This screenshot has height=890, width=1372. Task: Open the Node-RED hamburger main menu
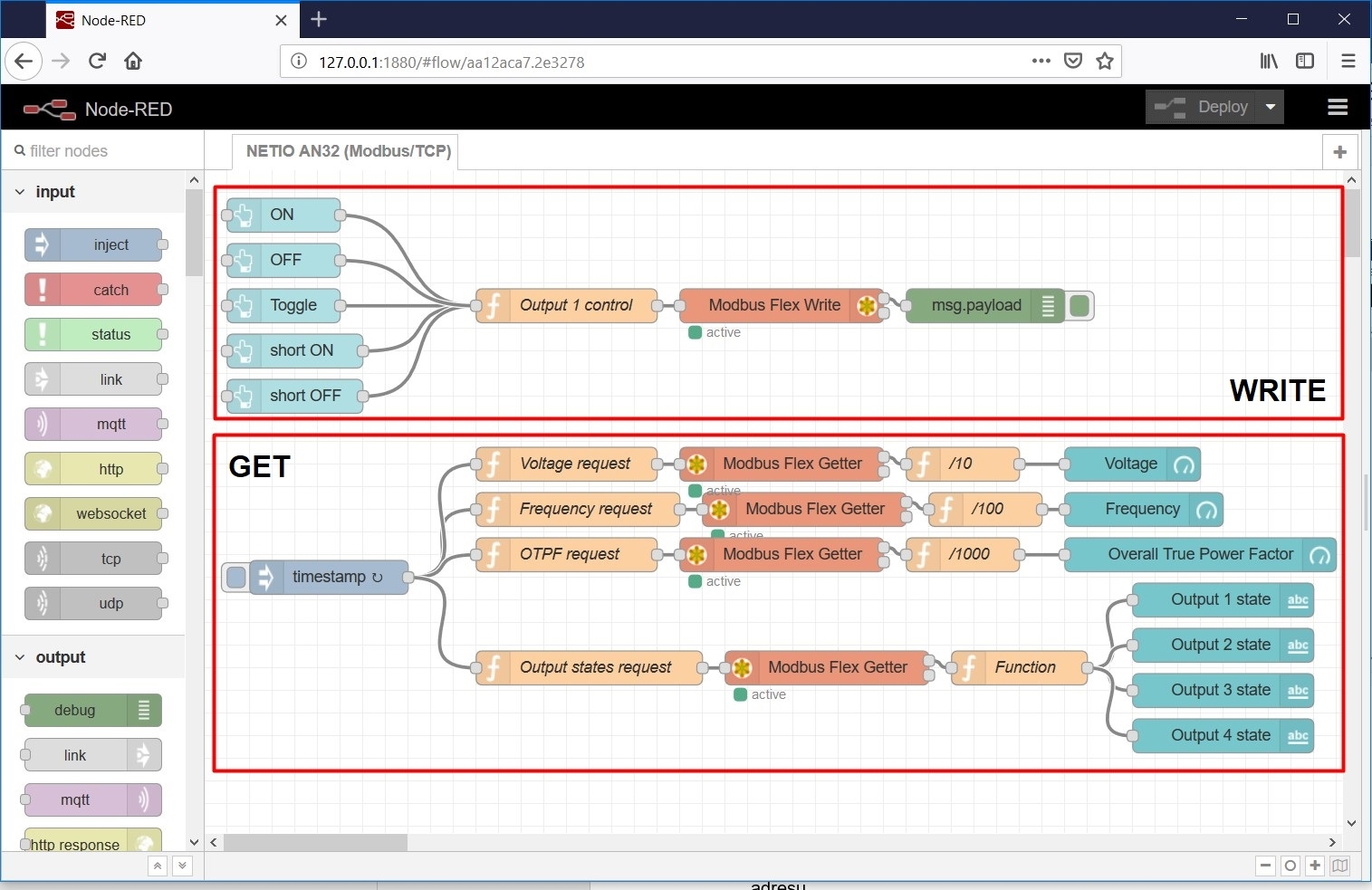pyautogui.click(x=1338, y=107)
